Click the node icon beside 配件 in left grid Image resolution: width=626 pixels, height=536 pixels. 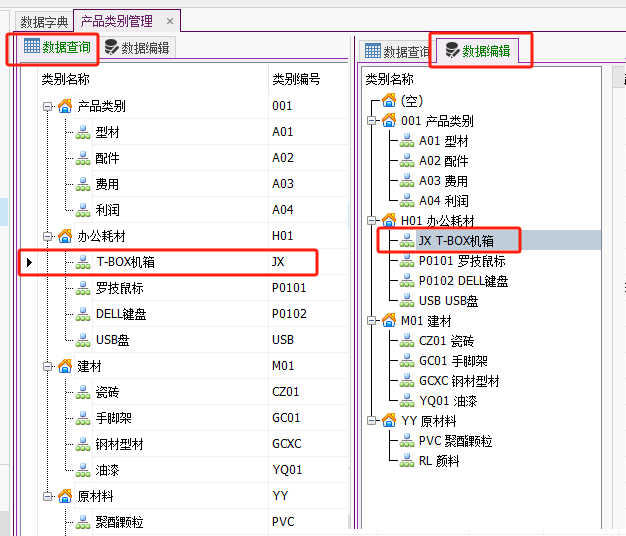[83, 158]
